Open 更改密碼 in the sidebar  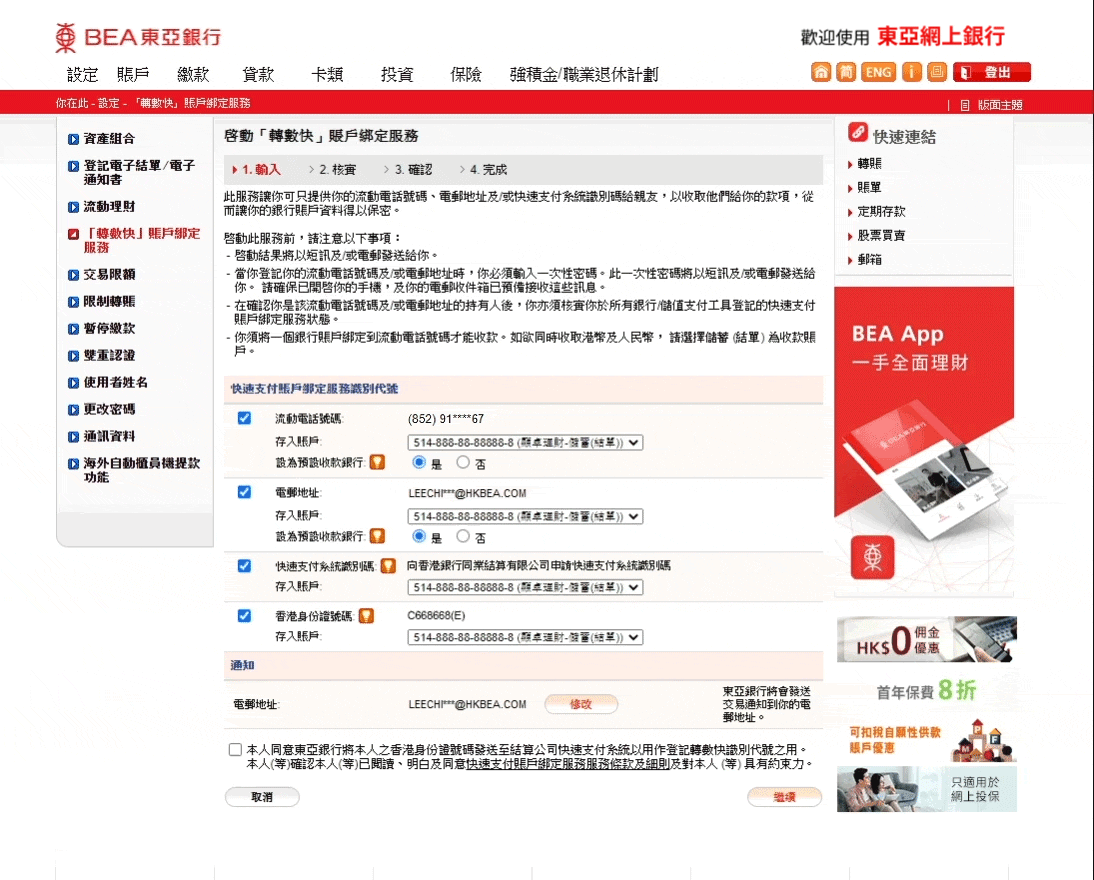click(x=109, y=409)
